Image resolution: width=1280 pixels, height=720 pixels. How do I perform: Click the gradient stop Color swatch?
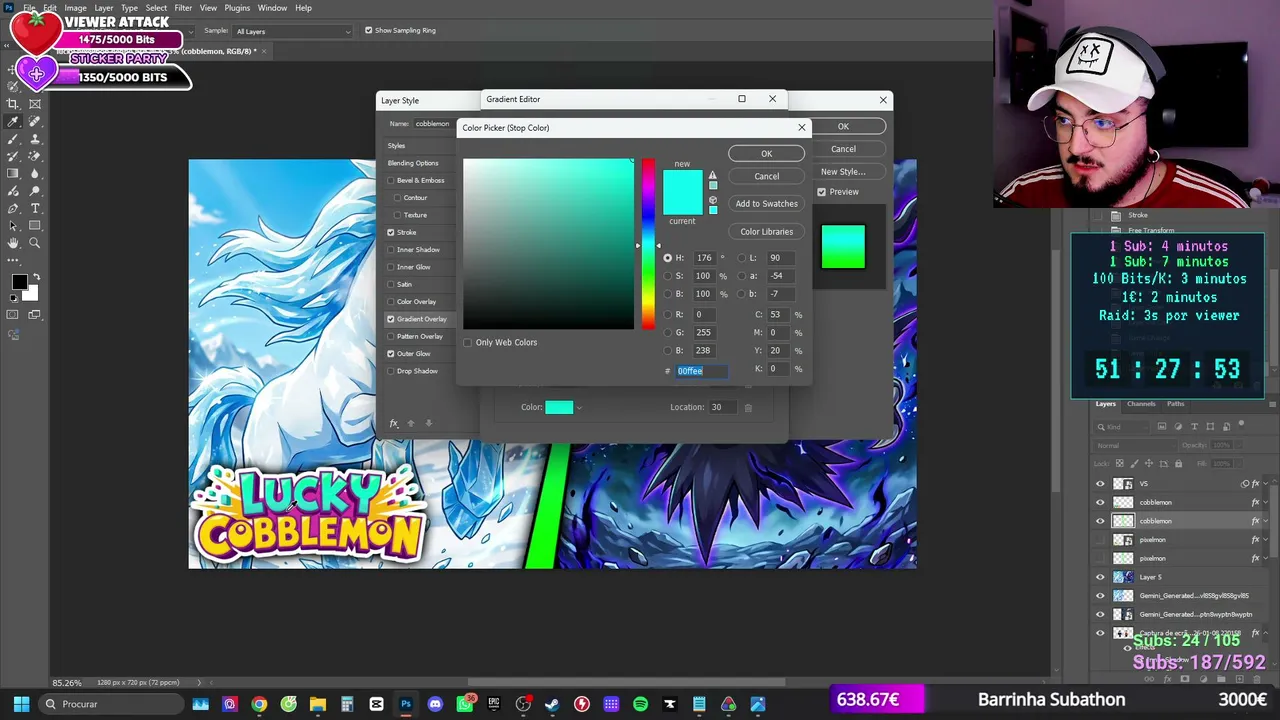tap(559, 407)
